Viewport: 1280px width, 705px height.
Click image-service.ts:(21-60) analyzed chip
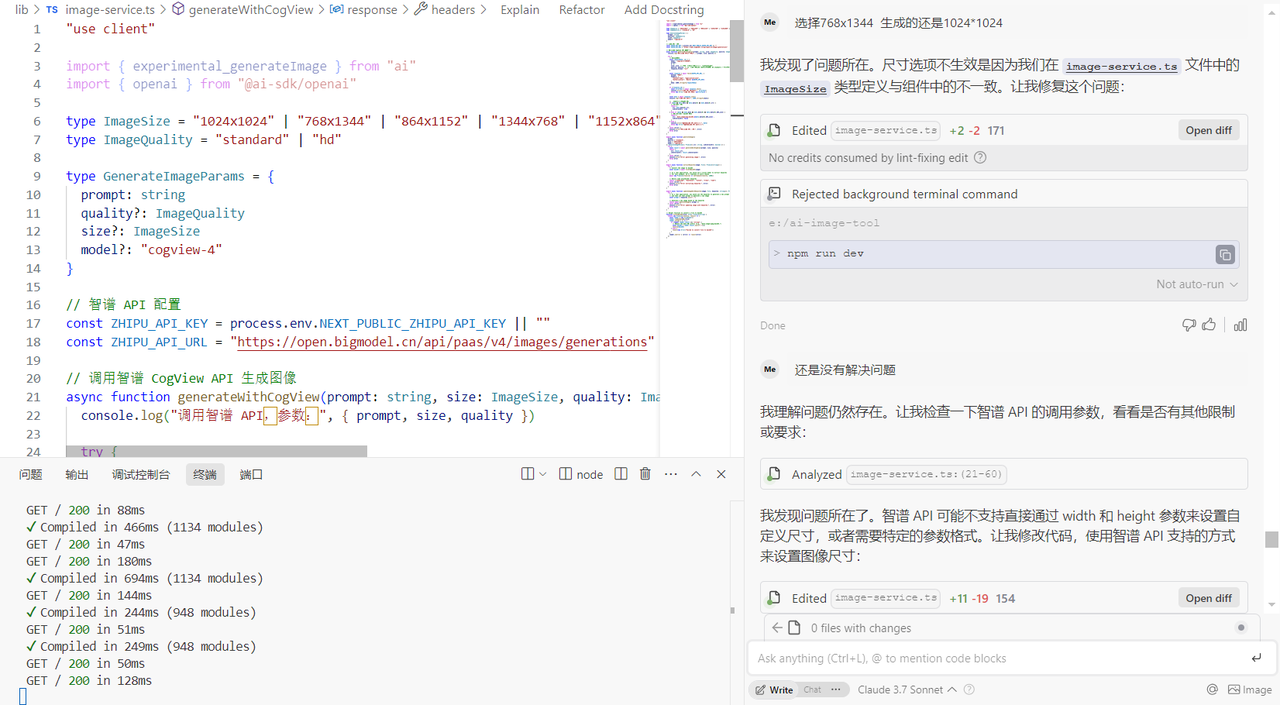pyautogui.click(x=927, y=474)
